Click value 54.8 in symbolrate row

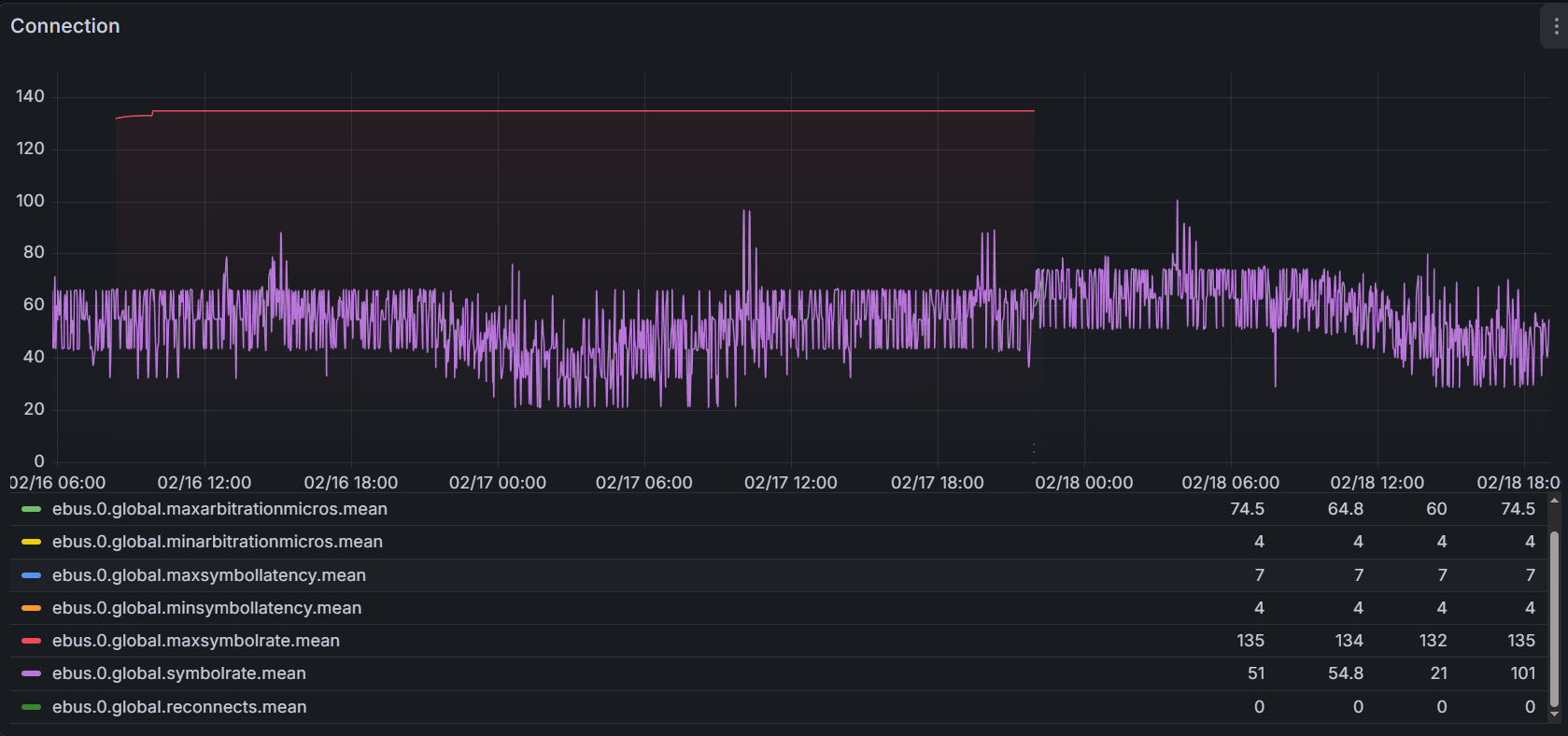pos(1346,673)
